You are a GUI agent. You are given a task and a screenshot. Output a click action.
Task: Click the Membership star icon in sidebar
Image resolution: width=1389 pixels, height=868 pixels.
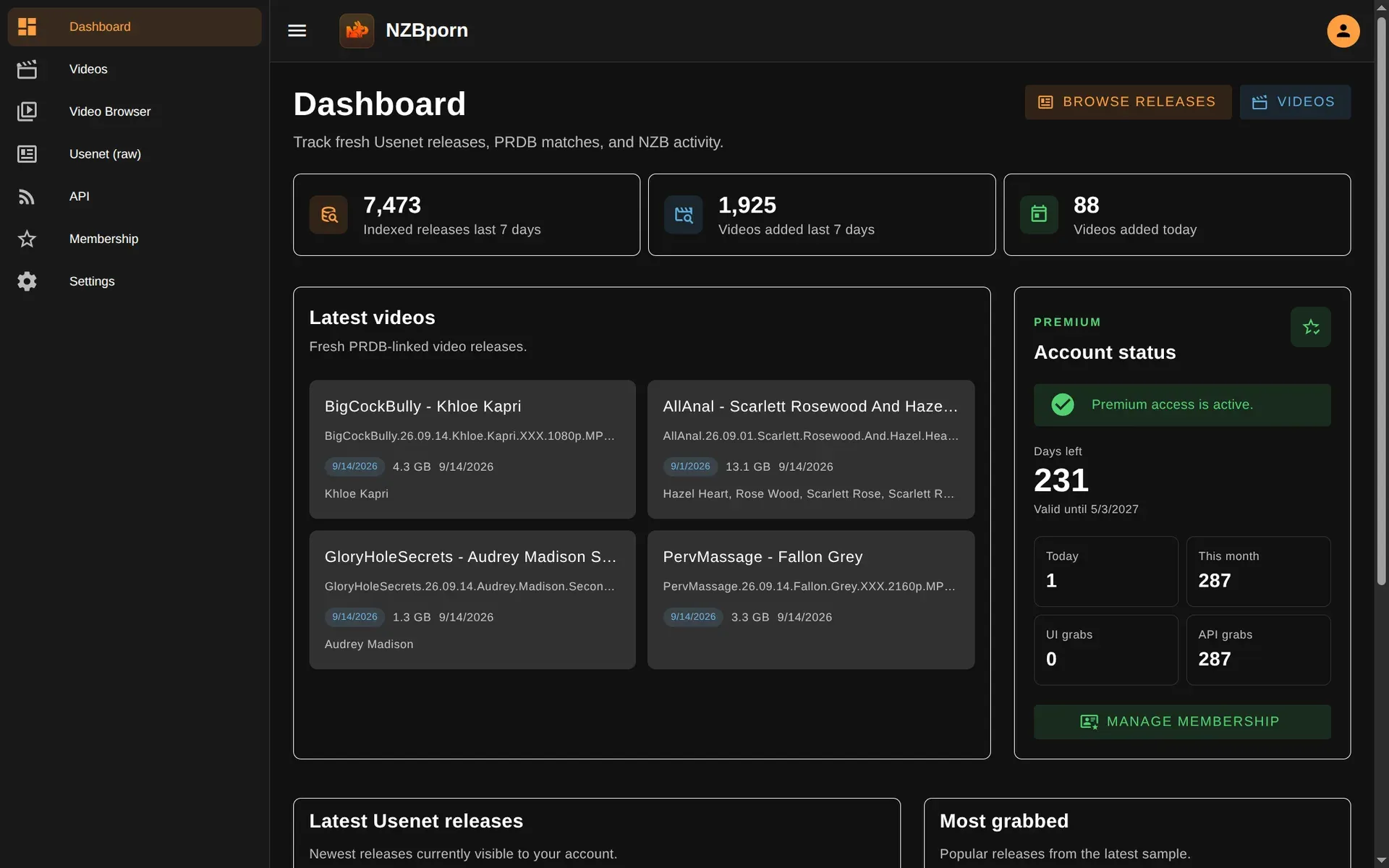coord(27,239)
